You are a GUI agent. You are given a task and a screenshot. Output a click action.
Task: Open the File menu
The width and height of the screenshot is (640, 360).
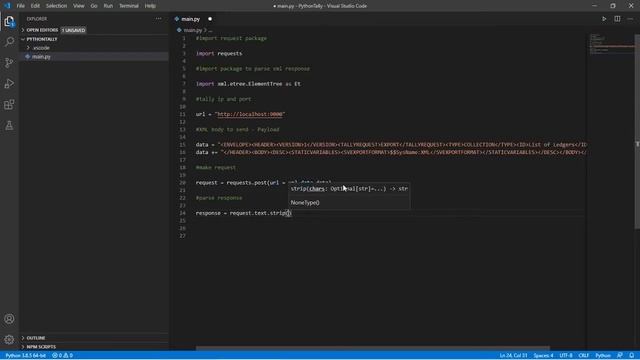point(20,6)
